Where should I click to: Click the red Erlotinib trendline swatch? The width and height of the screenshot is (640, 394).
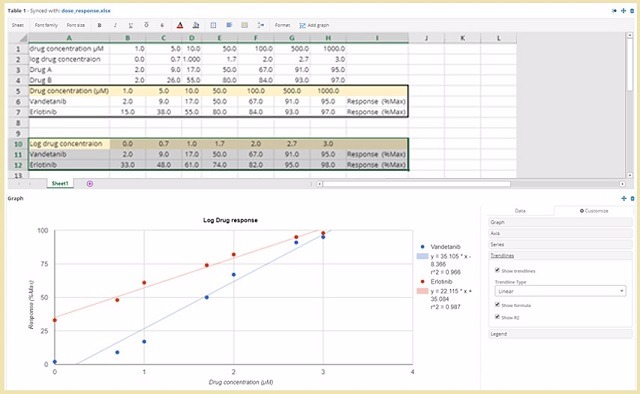[422, 291]
